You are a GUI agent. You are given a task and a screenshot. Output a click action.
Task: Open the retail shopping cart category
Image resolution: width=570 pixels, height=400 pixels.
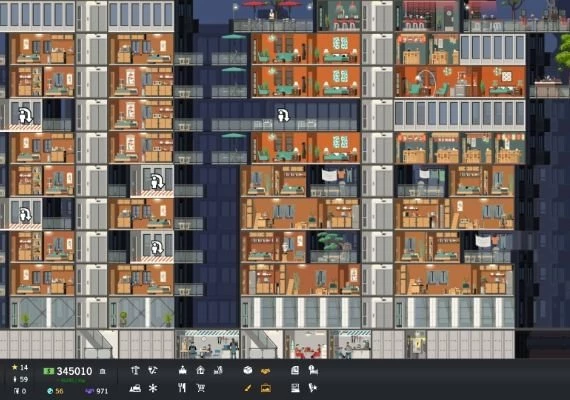(x=200, y=388)
